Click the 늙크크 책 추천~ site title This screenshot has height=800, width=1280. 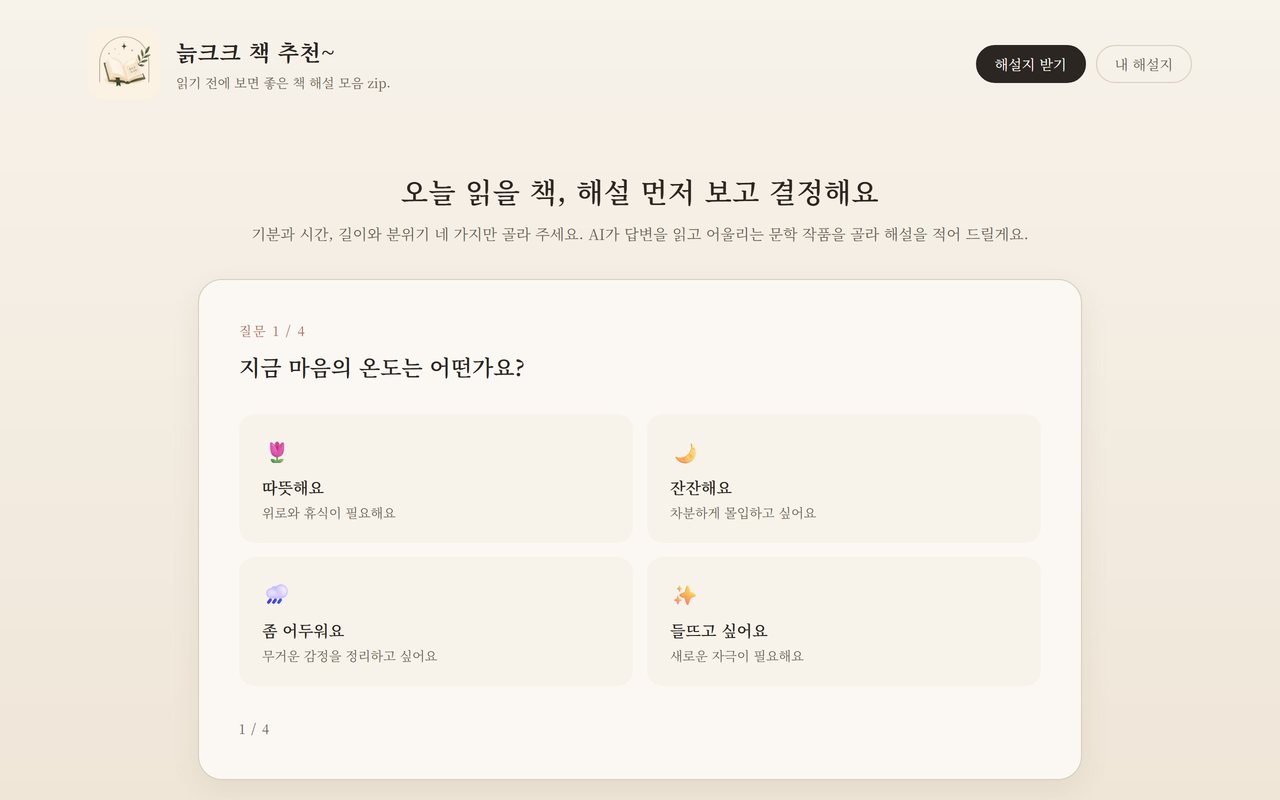256,52
